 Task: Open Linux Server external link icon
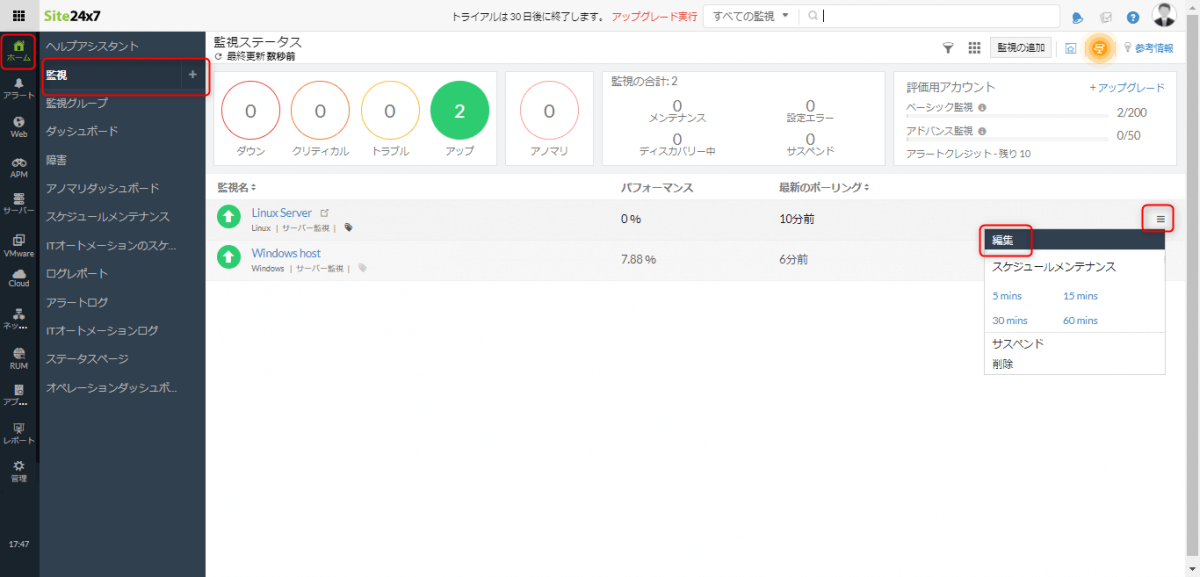click(323, 213)
